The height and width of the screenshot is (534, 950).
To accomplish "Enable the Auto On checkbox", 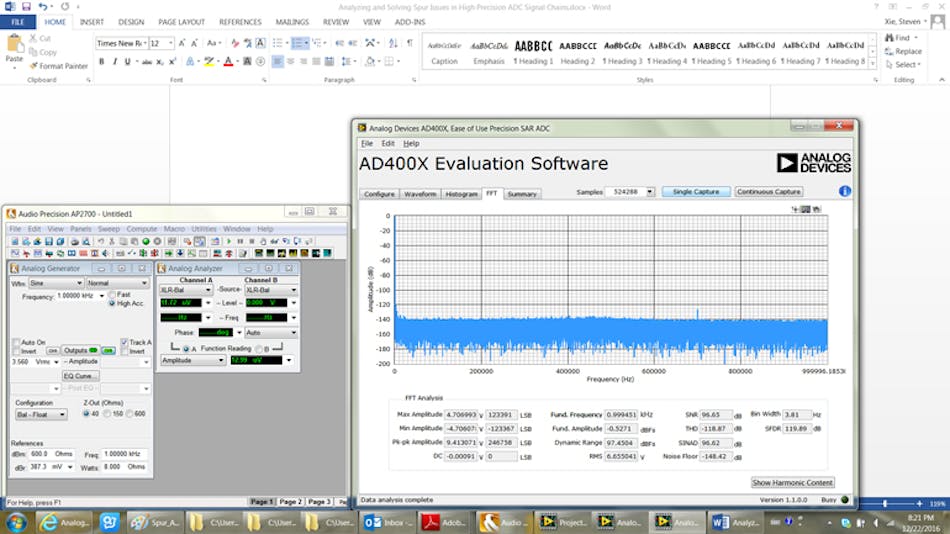I will click(17, 342).
